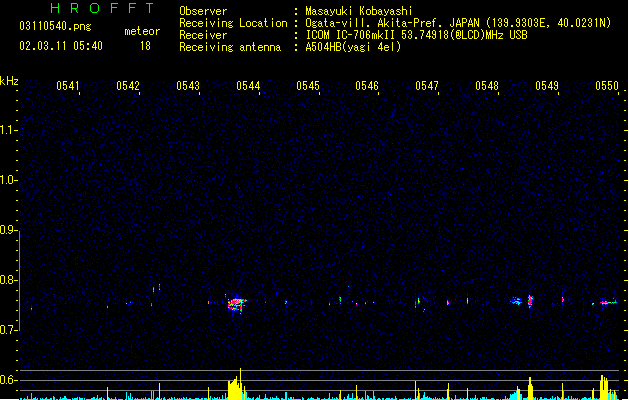Click the A504HB(yagi 4el) antenna text
The width and height of the screenshot is (629, 400).
click(353, 47)
